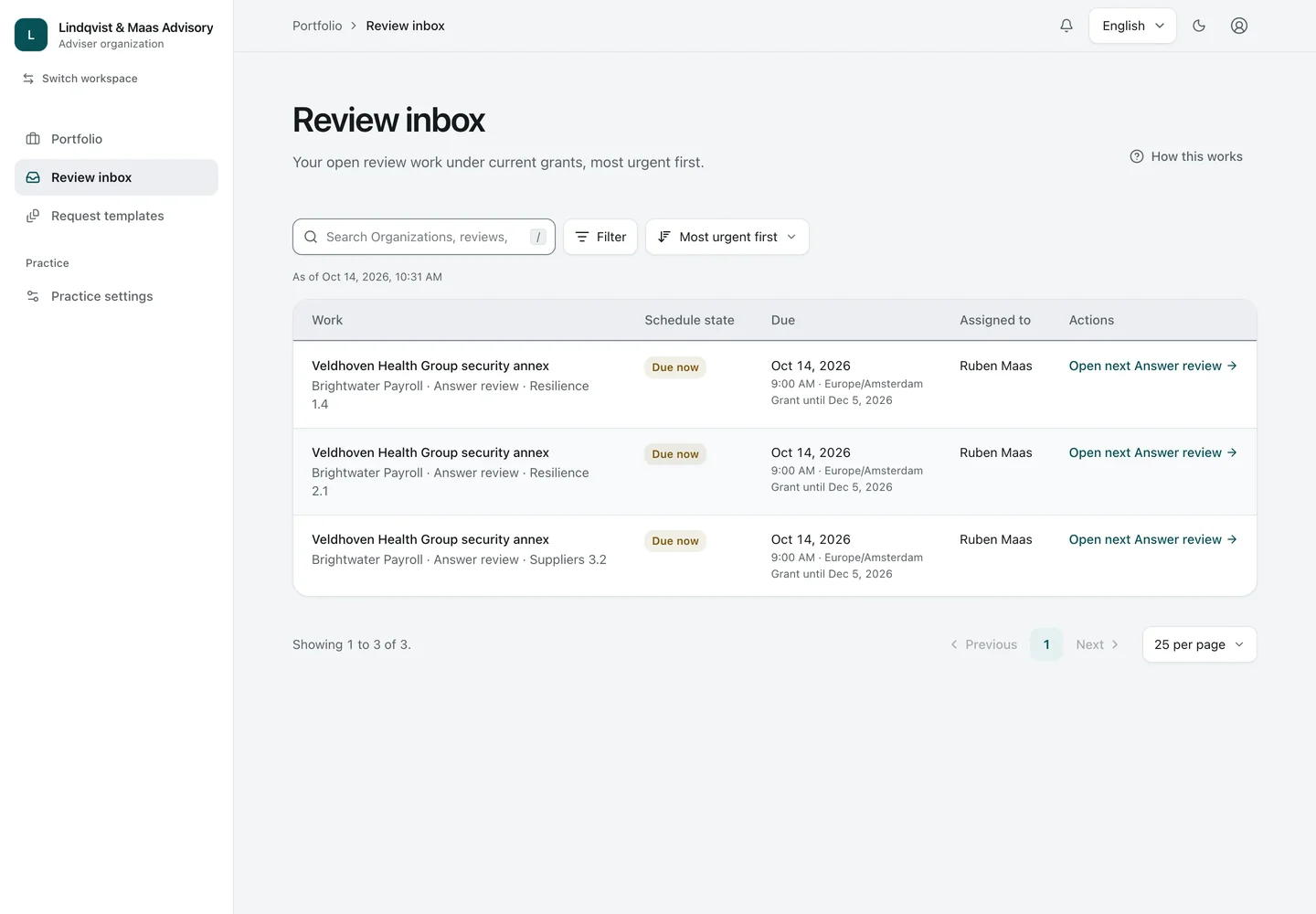Click the Review inbox breadcrumb text
Viewport: 1316px width, 914px height.
pos(406,26)
